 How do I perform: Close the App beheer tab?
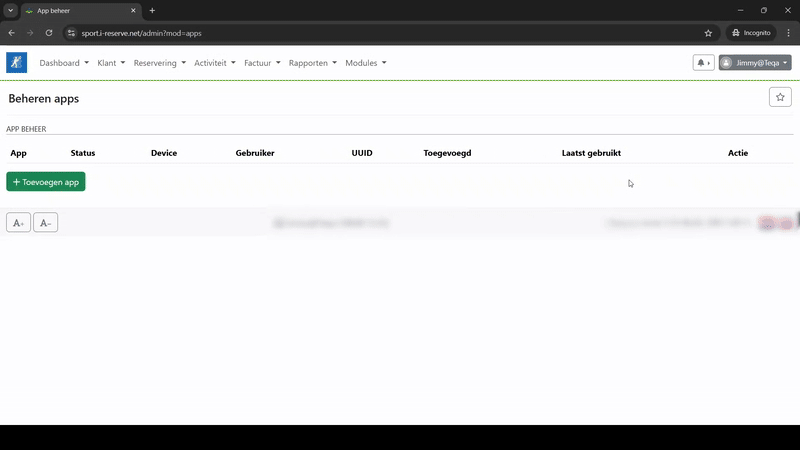133,10
